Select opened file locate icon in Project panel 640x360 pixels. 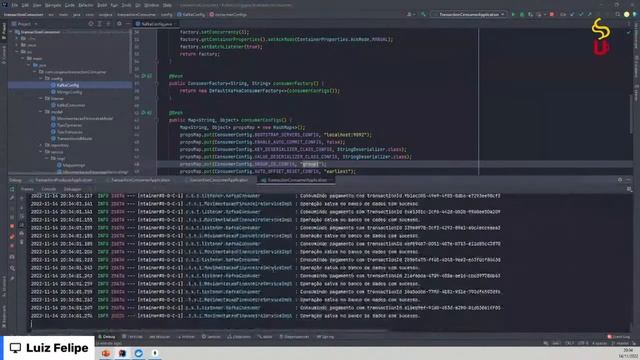point(91,24)
